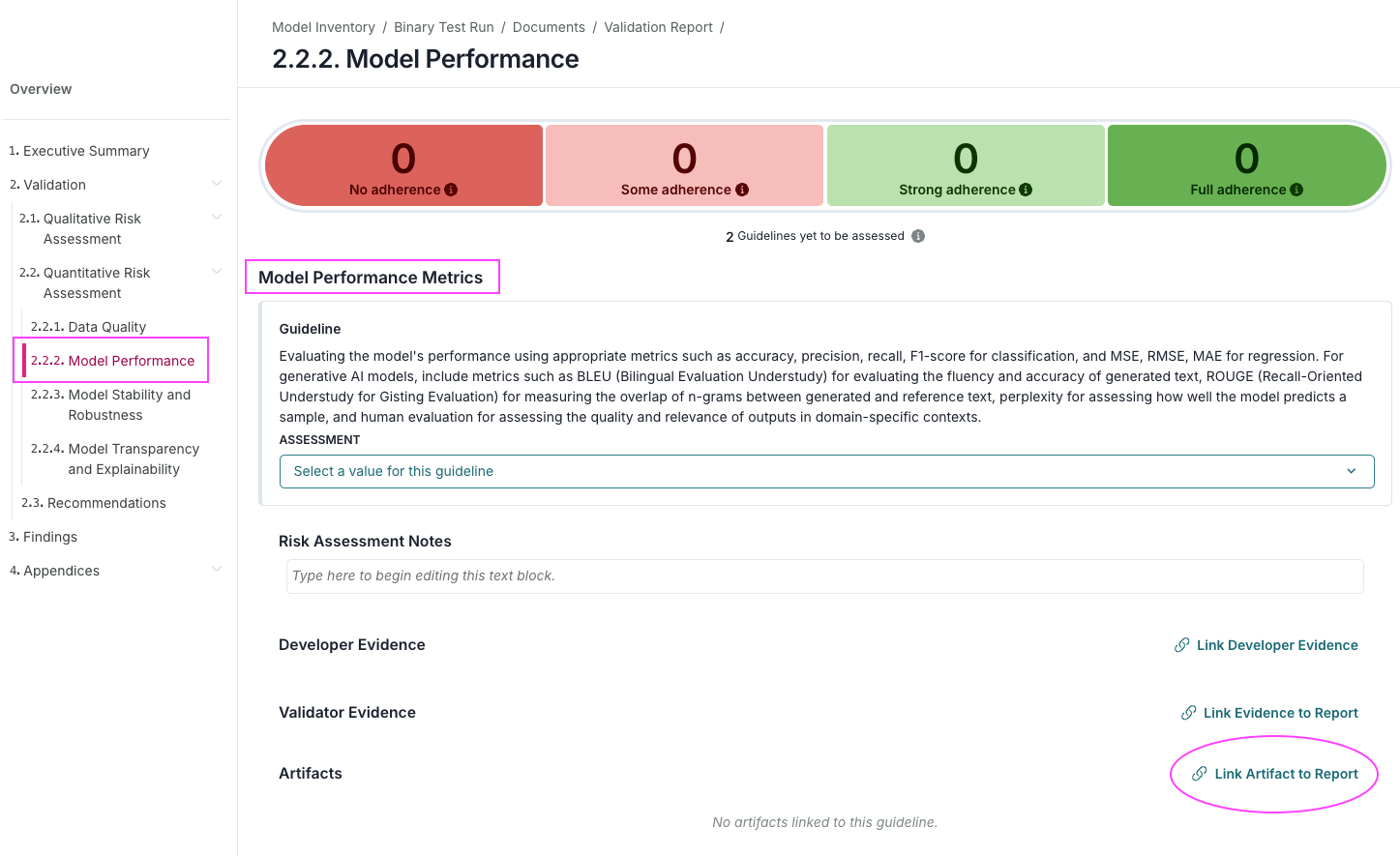Click the chain icon beside Link Developer Evidence
The height and width of the screenshot is (856, 1400).
coord(1181,644)
